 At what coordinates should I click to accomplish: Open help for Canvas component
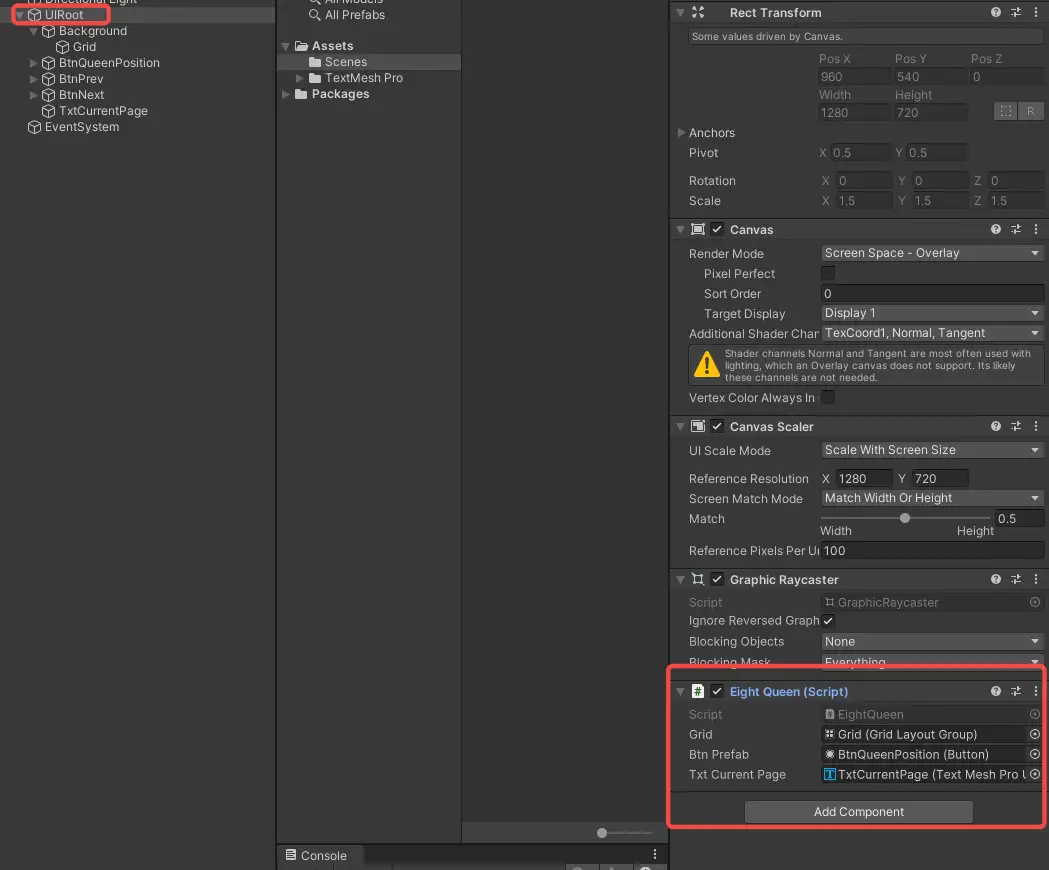point(995,230)
